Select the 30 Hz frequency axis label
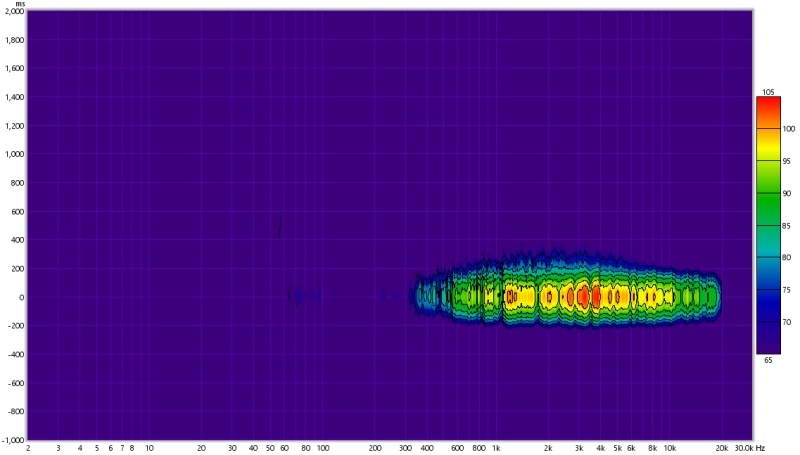 232,448
